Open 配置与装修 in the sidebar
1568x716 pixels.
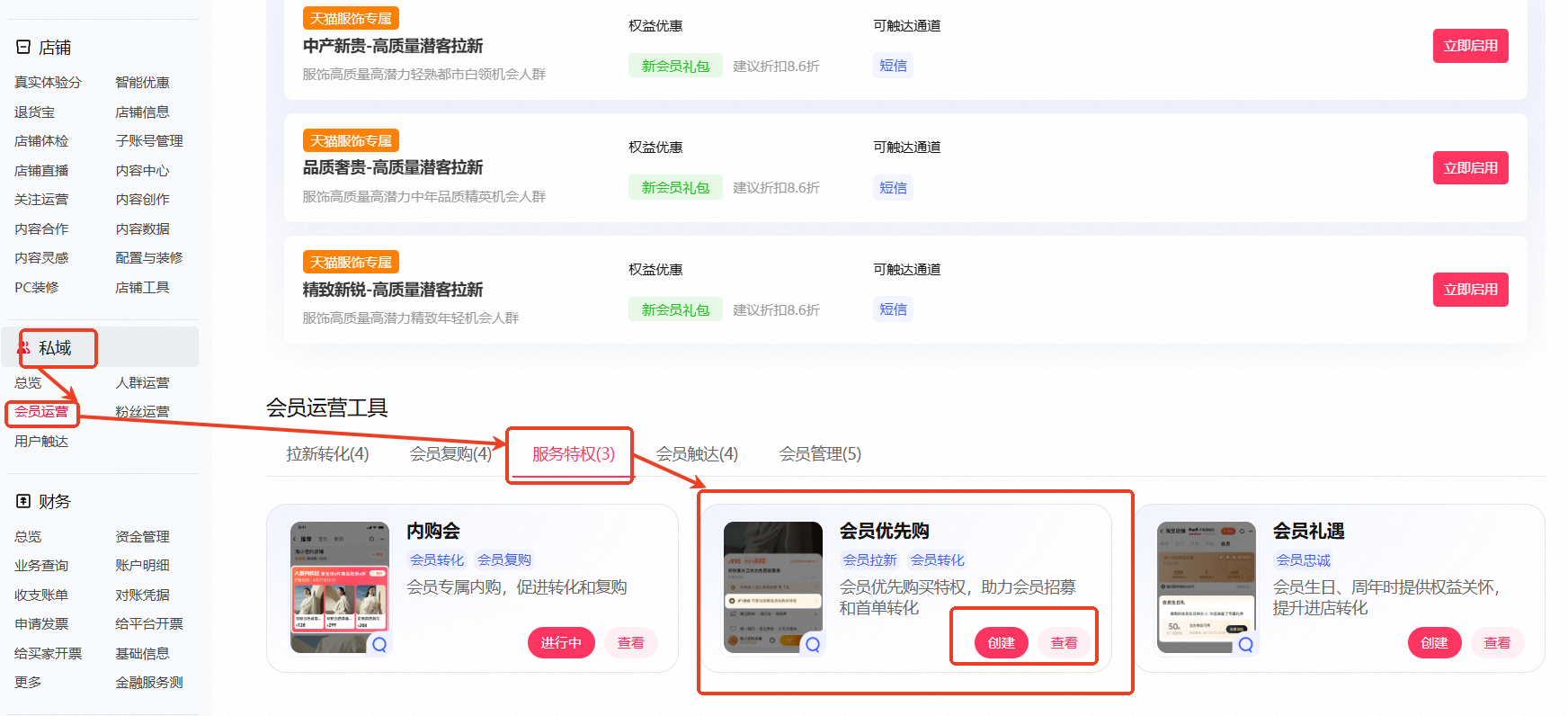149,257
